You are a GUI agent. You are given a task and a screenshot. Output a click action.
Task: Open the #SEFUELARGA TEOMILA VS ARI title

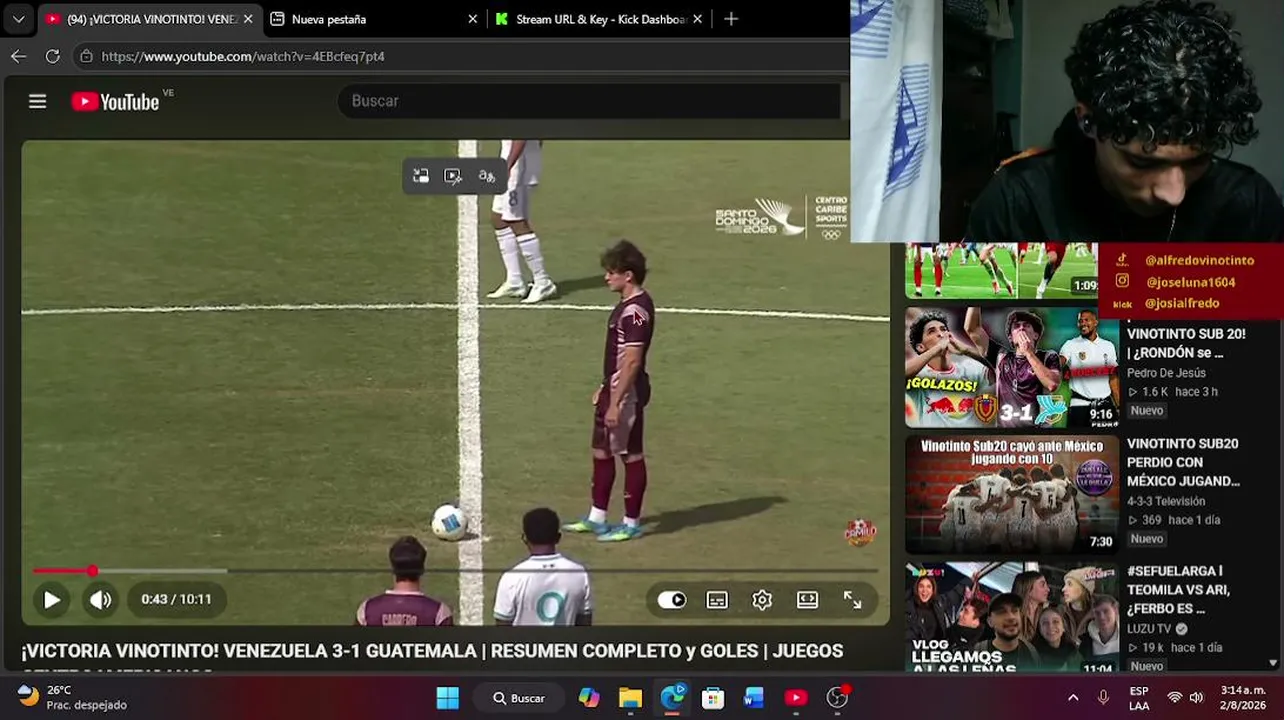tap(1178, 590)
